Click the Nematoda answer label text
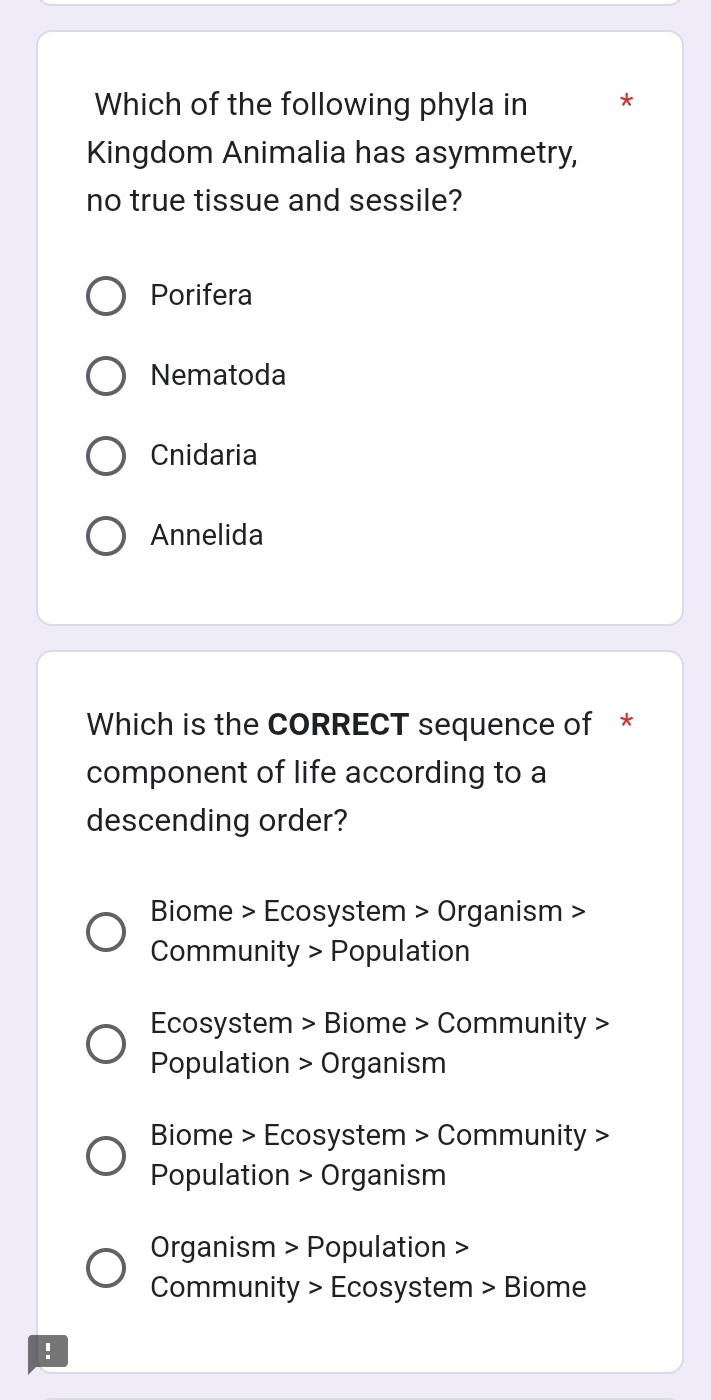 tap(218, 376)
